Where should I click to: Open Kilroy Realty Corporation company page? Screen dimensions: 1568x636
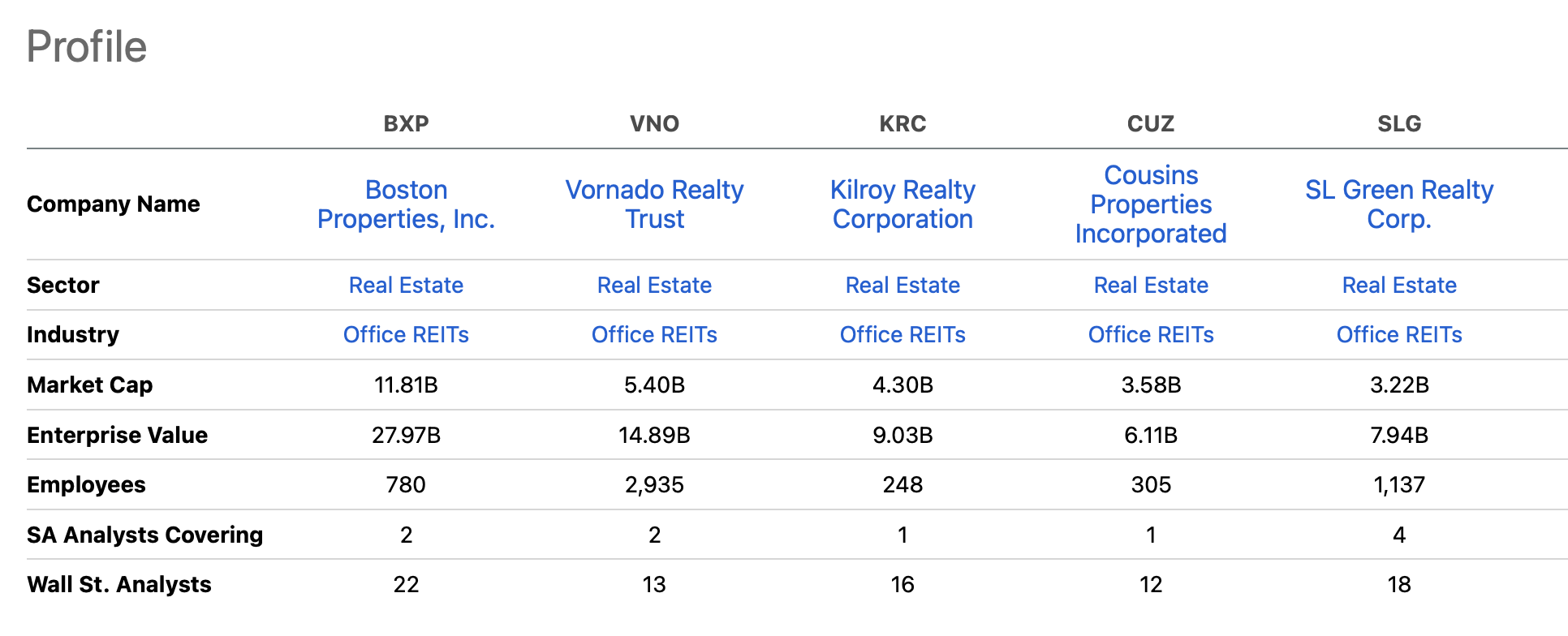tap(902, 204)
